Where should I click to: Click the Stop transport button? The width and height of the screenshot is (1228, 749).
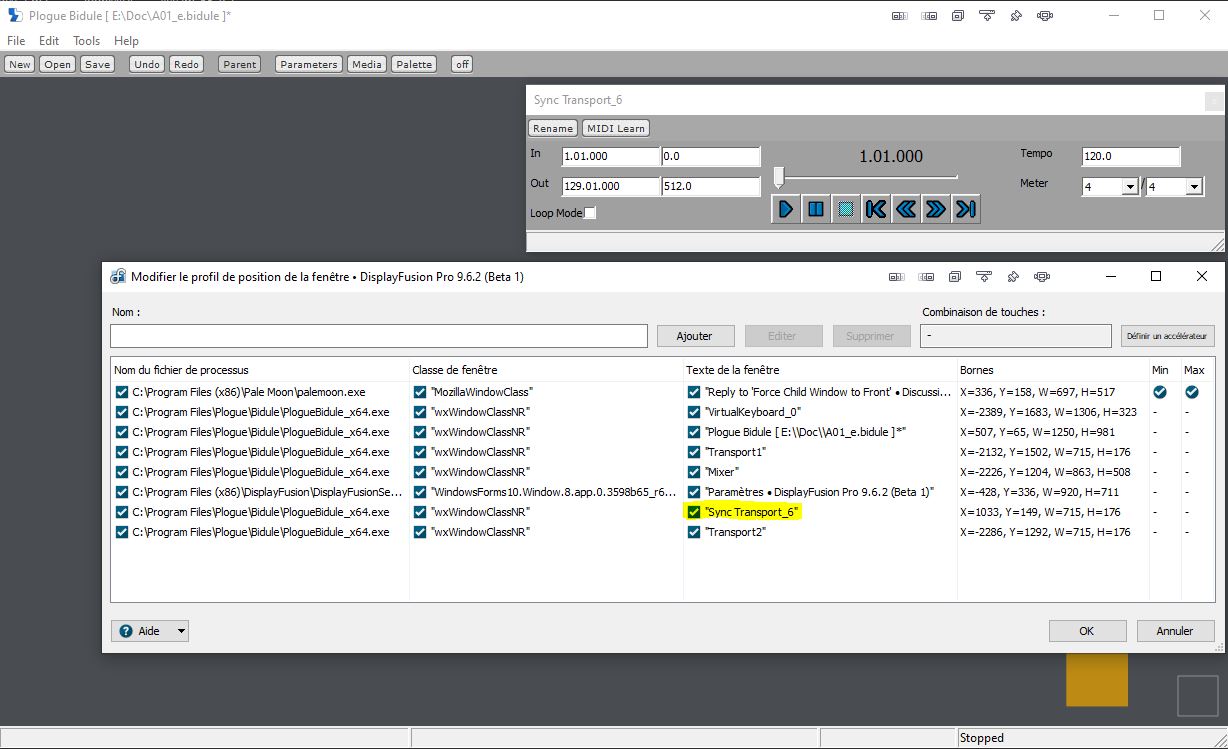(846, 209)
